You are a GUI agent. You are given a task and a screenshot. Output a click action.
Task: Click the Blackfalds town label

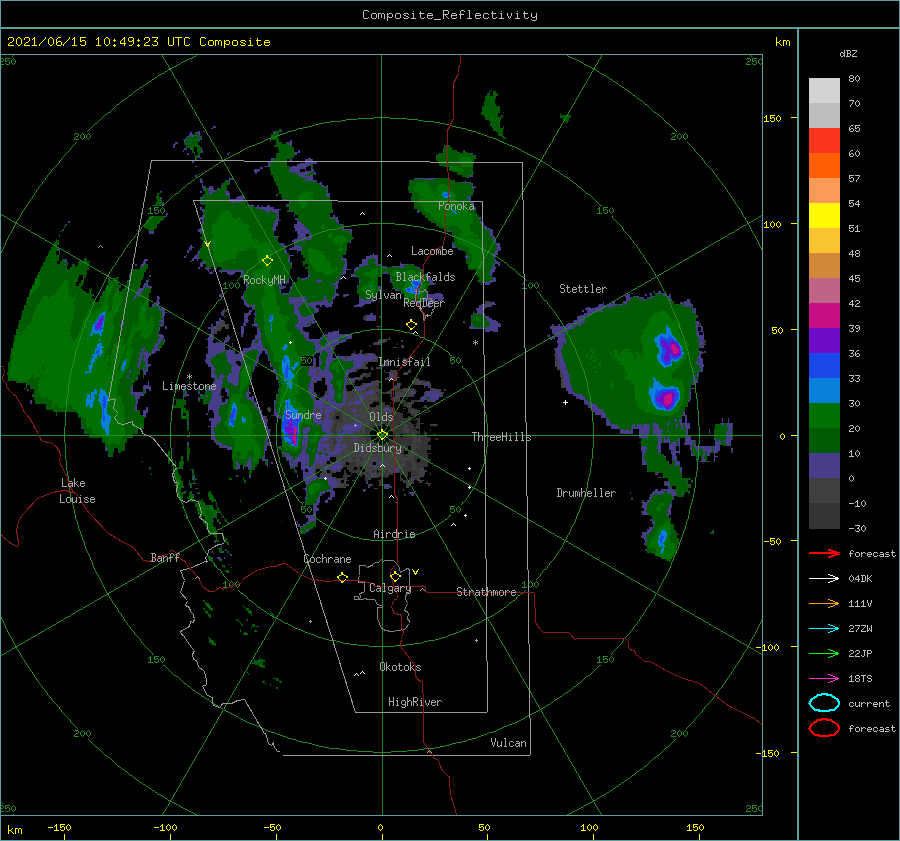(x=425, y=277)
